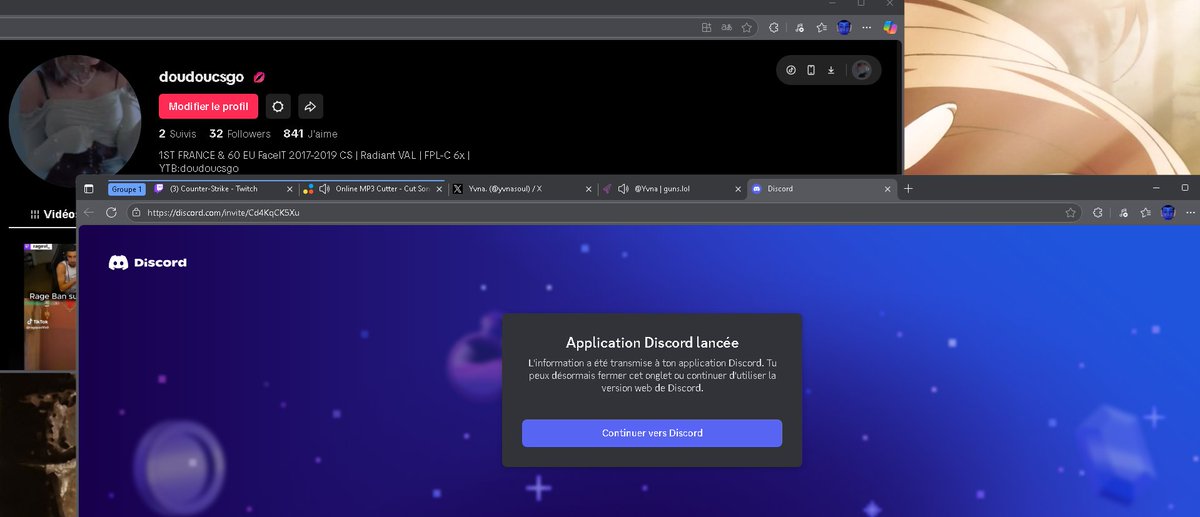Open extensions icon in Discord window
The width and height of the screenshot is (1200, 517).
tap(1097, 212)
